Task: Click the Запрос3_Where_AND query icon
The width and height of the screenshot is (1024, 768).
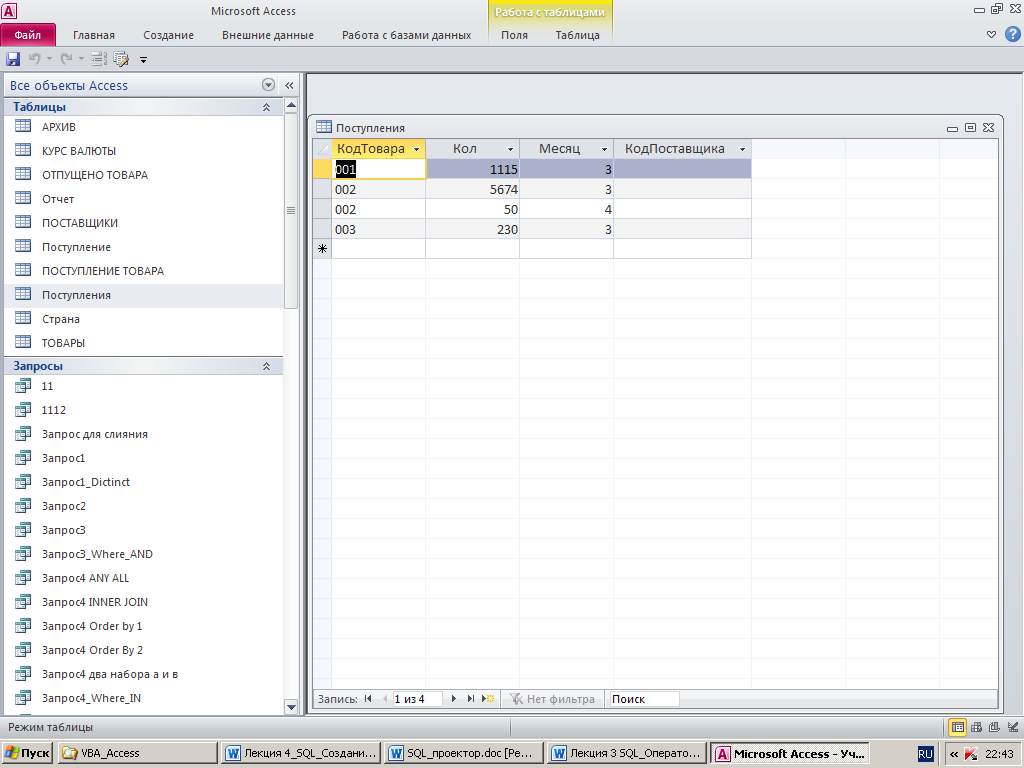Action: click(x=23, y=554)
